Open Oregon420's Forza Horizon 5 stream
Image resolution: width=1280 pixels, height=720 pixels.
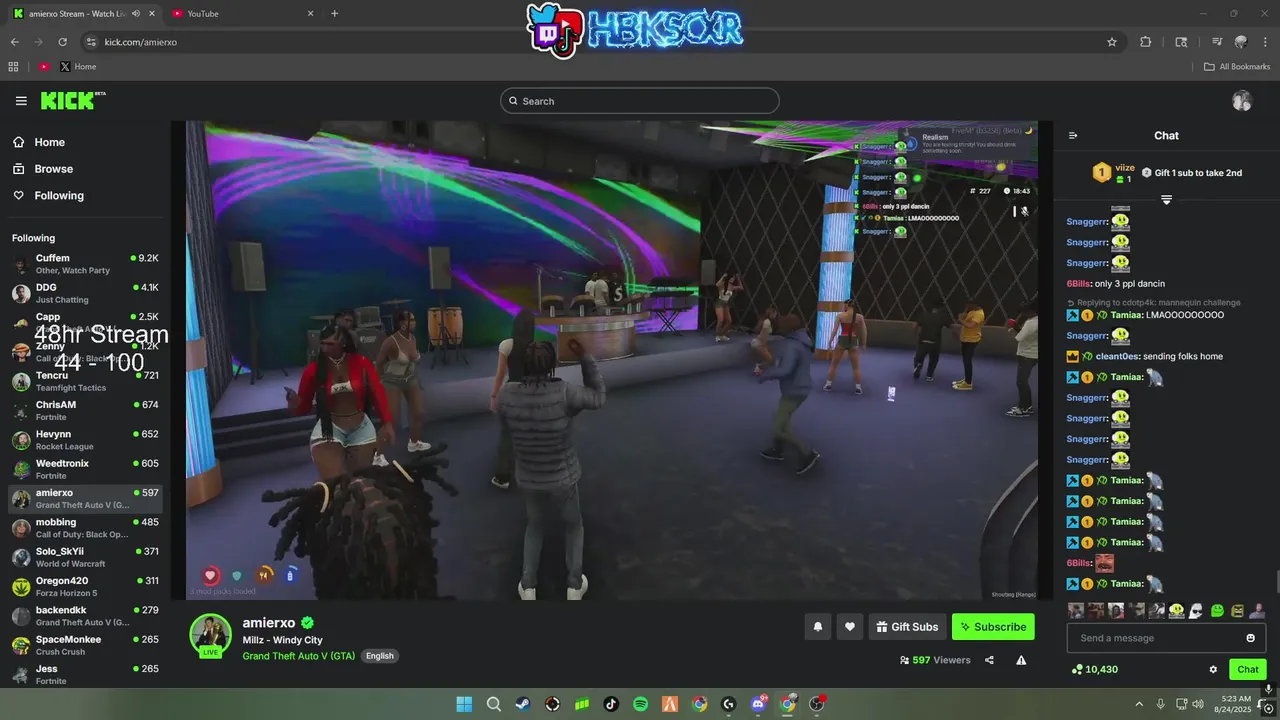coord(85,586)
